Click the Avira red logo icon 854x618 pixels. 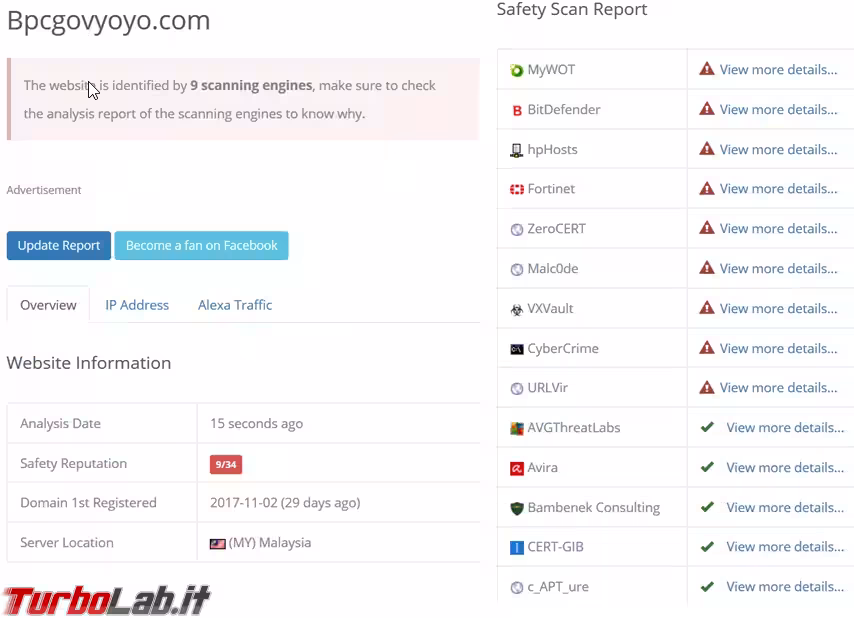516,468
